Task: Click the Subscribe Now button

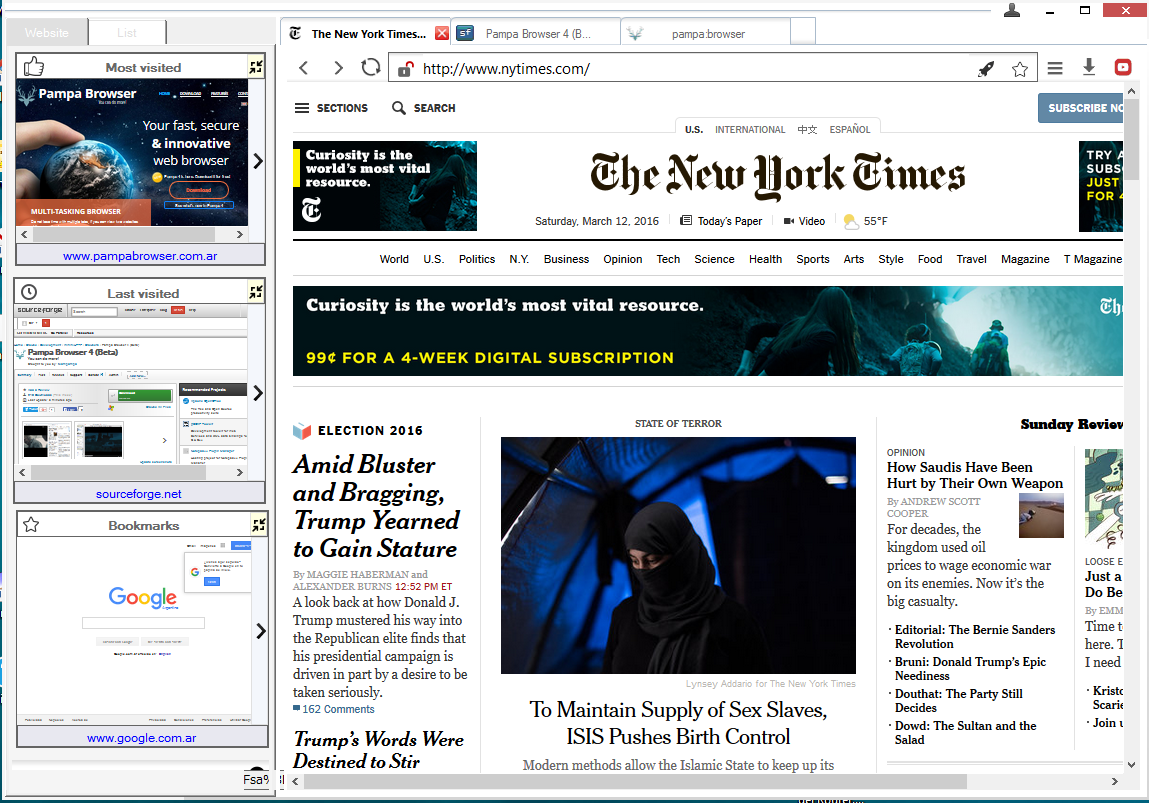Action: coord(1082,108)
